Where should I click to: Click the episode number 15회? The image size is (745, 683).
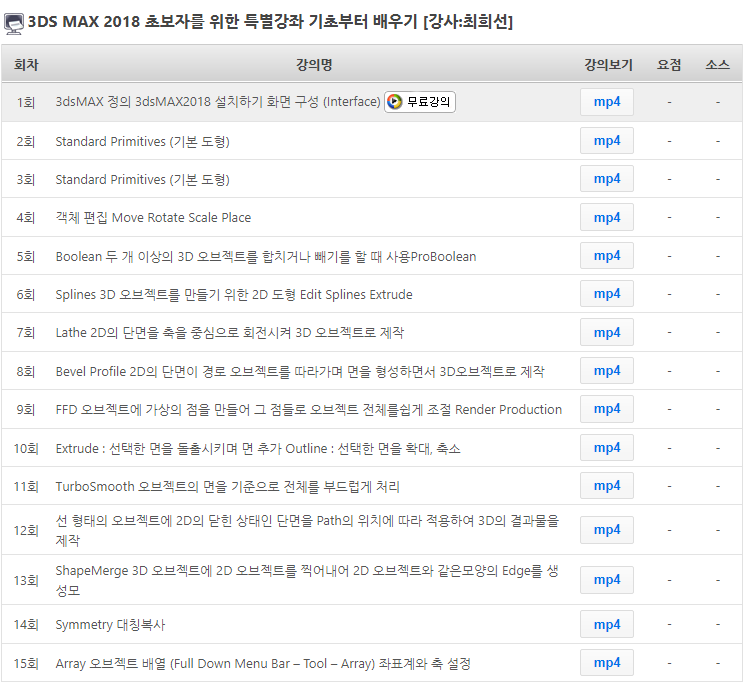coord(26,664)
